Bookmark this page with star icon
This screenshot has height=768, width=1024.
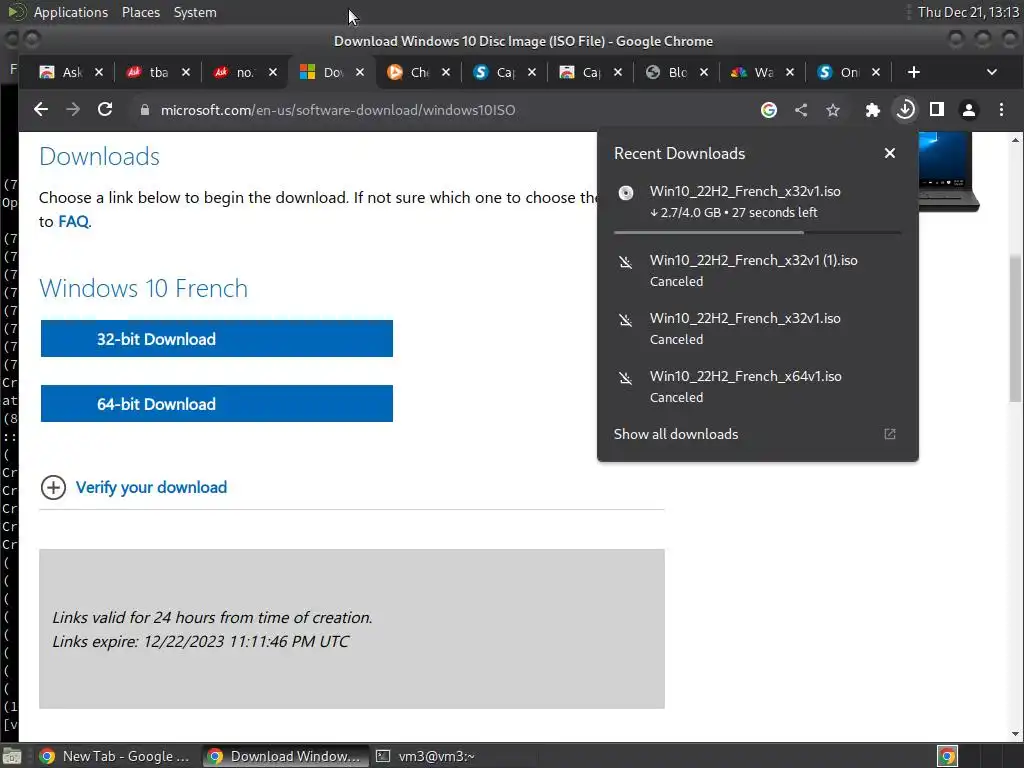pos(833,110)
